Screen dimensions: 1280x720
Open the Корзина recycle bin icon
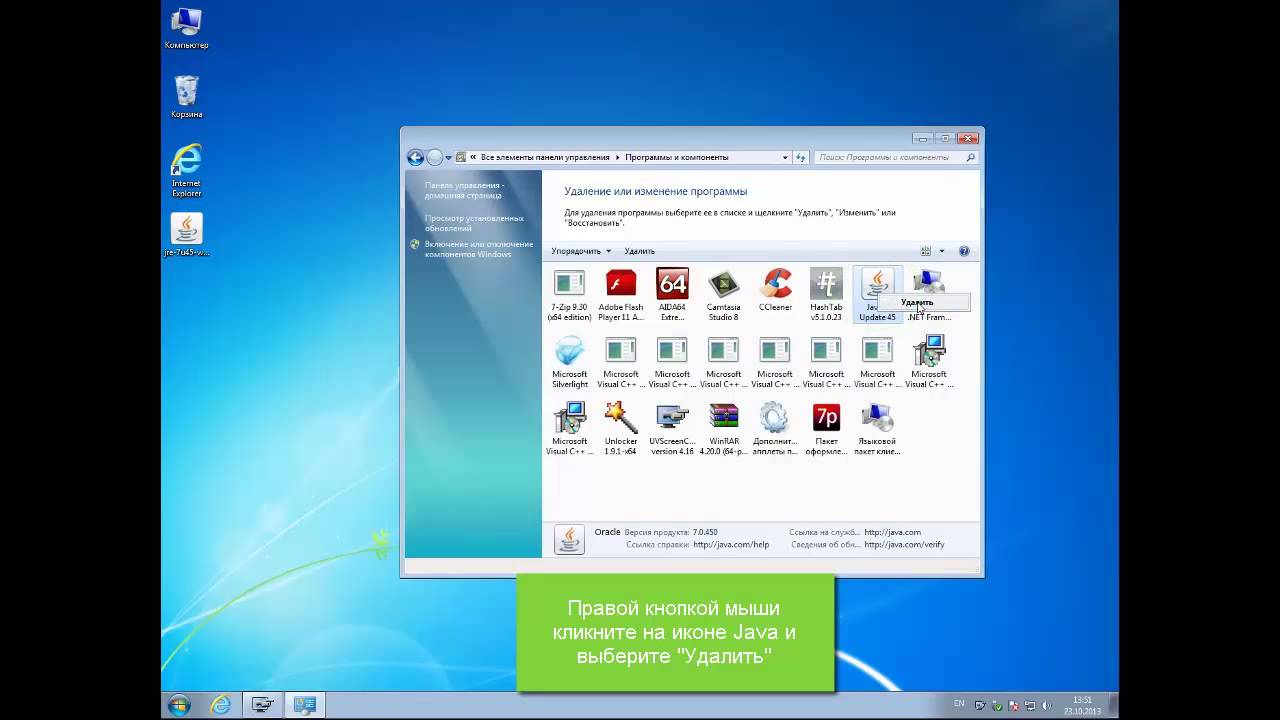[x=186, y=97]
